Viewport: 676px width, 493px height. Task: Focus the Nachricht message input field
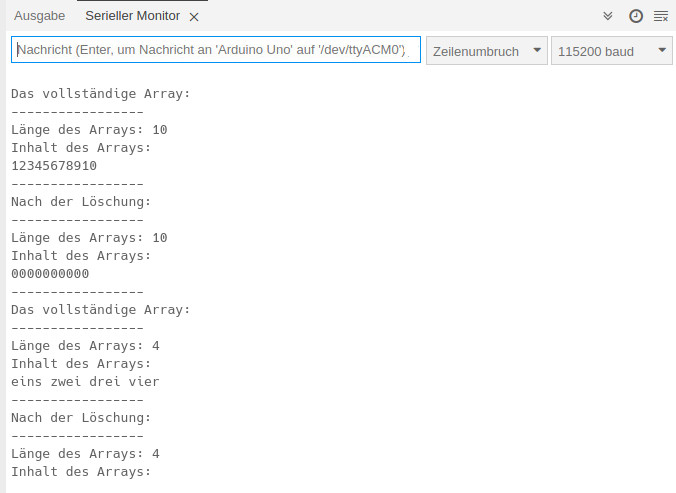tap(215, 50)
